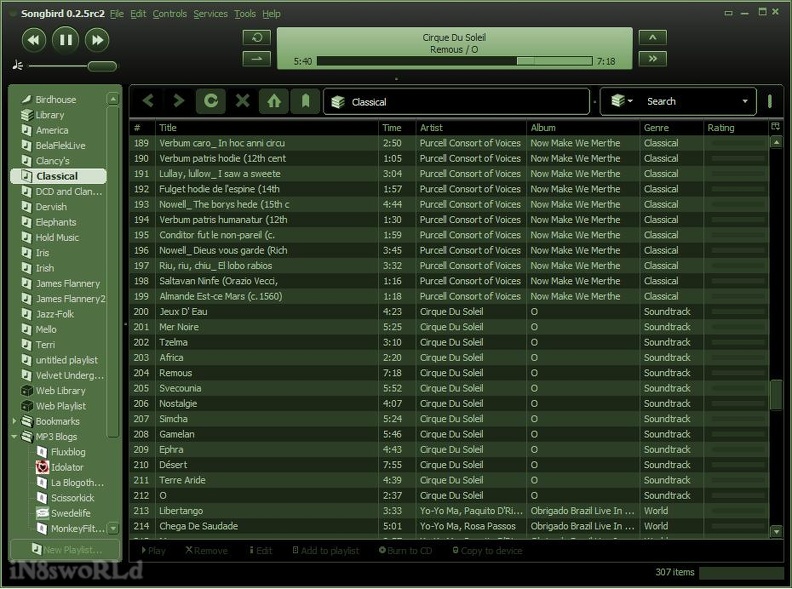Open the Fluxblog bookmark
The width and height of the screenshot is (792, 589).
[68, 452]
